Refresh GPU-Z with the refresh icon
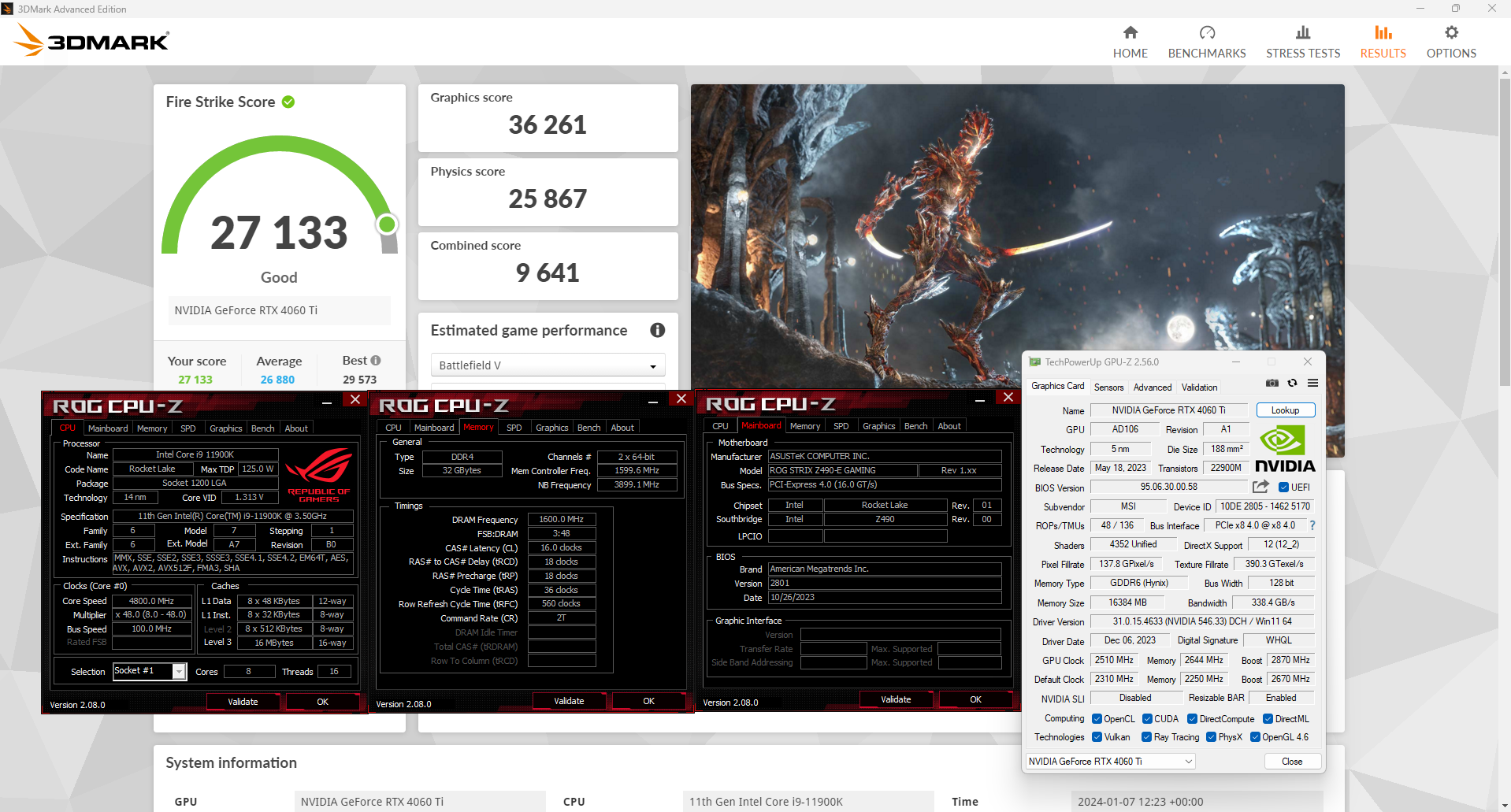This screenshot has height=812, width=1511. tap(1292, 383)
